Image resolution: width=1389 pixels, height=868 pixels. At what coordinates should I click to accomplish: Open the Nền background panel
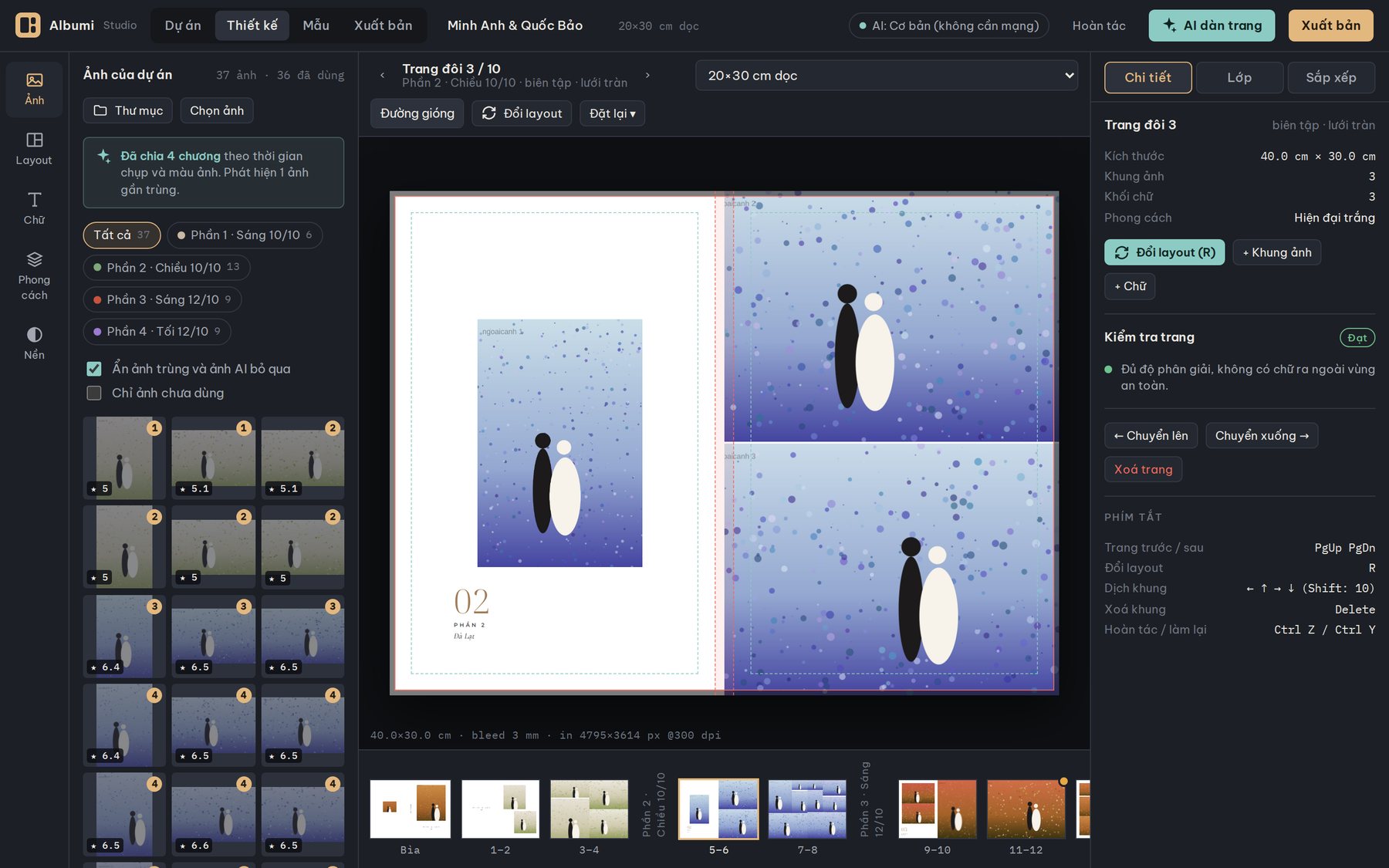(x=34, y=343)
